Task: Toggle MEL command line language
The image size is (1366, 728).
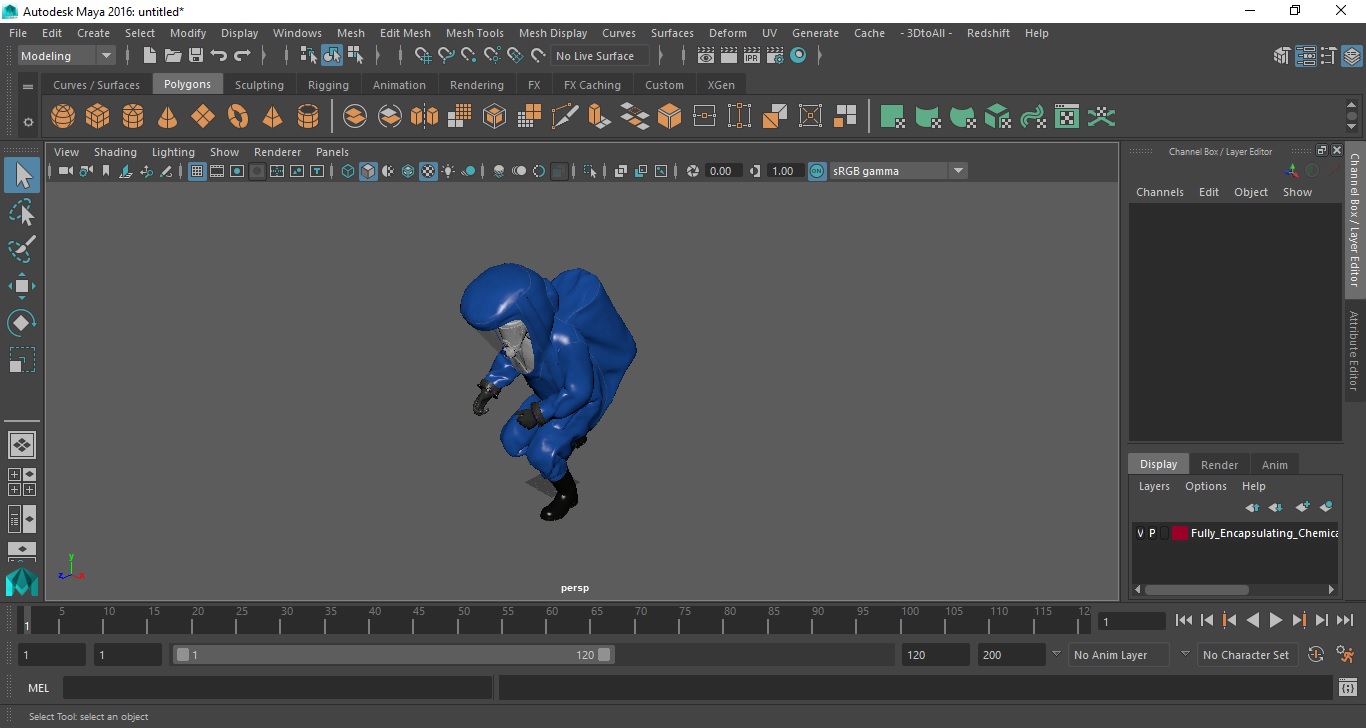Action: click(x=39, y=688)
